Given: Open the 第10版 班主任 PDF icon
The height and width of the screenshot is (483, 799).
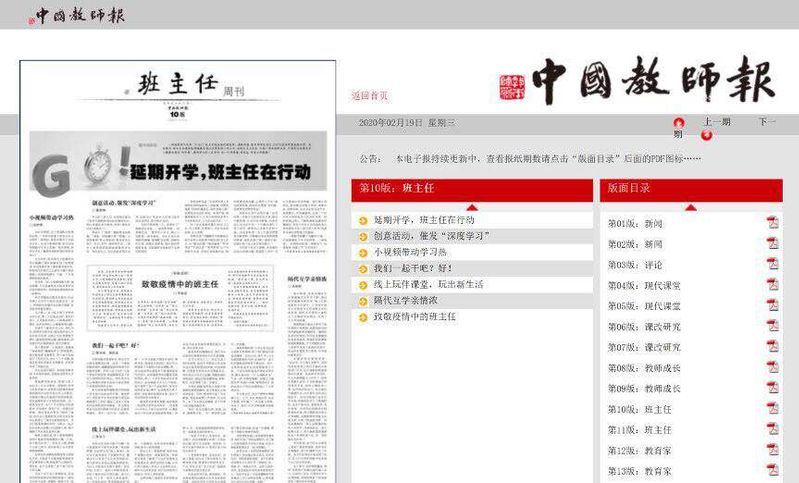Looking at the screenshot, I should tap(772, 409).
